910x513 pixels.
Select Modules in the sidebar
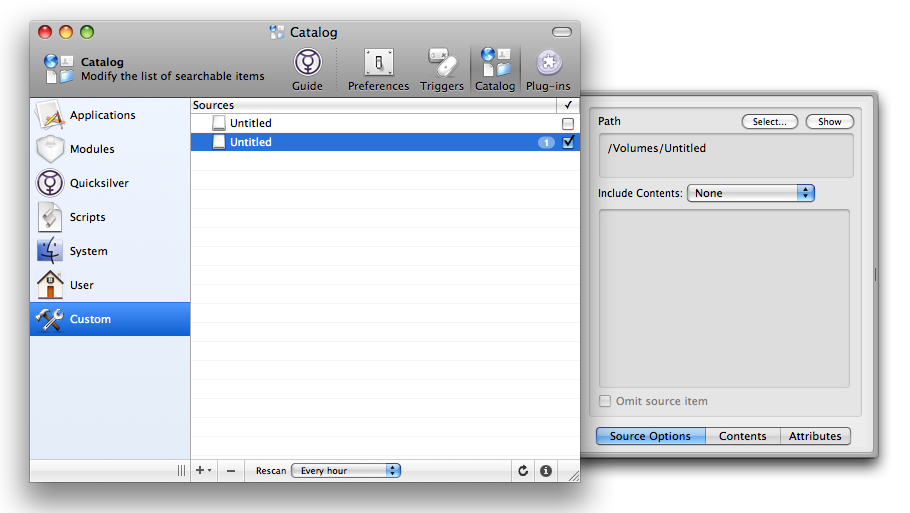(x=110, y=149)
